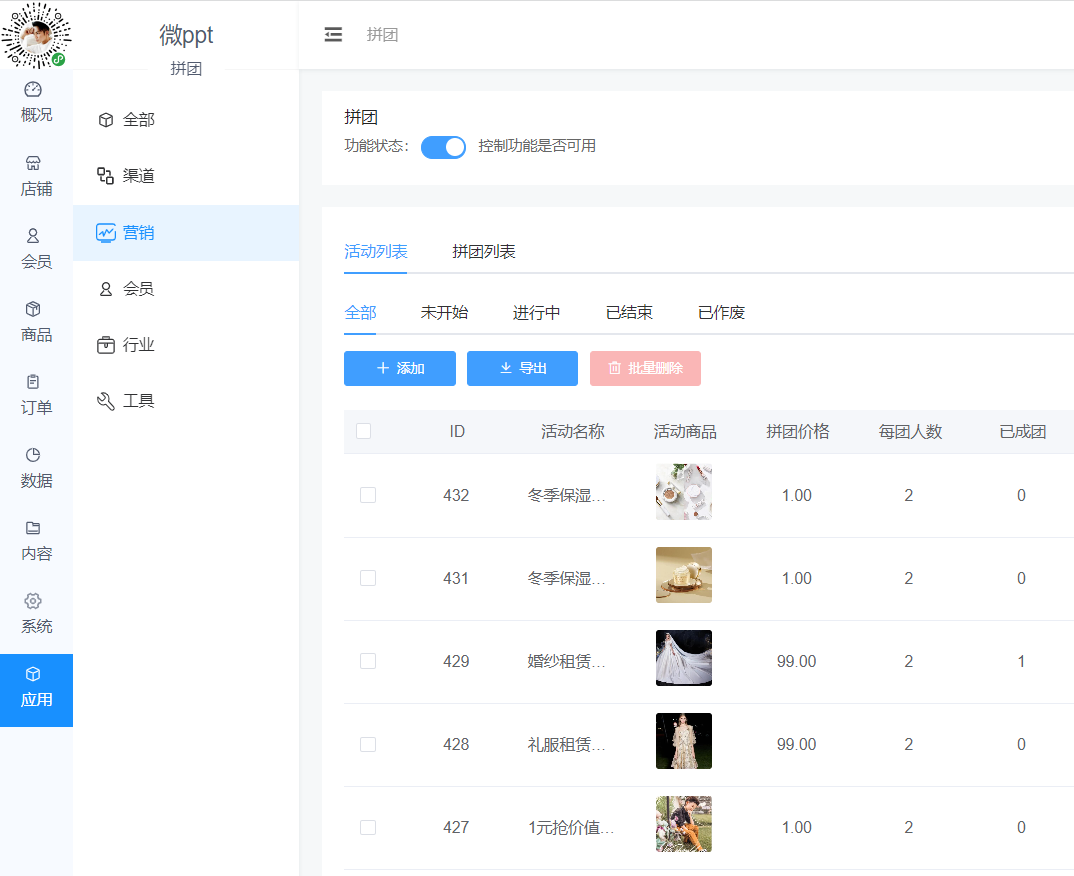Click the mini-program QR code avatar
The width and height of the screenshot is (1074, 876).
click(x=36, y=35)
